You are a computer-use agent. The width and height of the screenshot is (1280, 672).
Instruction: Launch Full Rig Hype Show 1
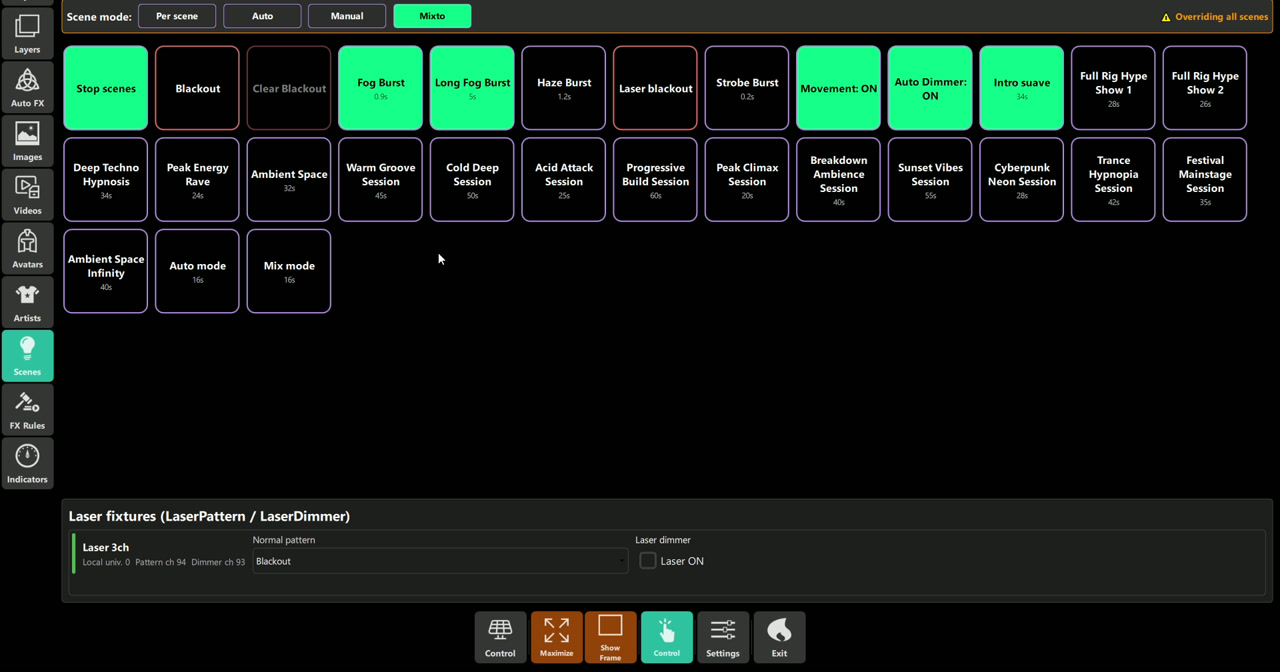1113,88
